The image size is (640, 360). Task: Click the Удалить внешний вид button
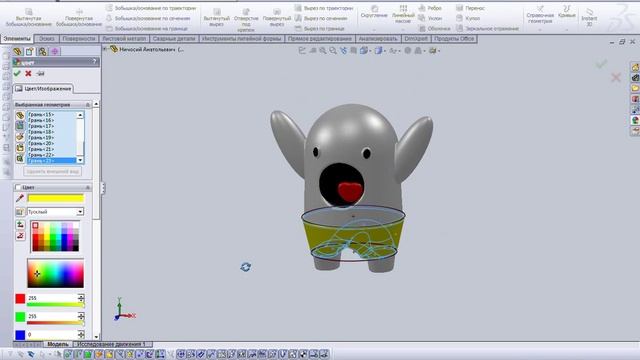pyautogui.click(x=52, y=172)
